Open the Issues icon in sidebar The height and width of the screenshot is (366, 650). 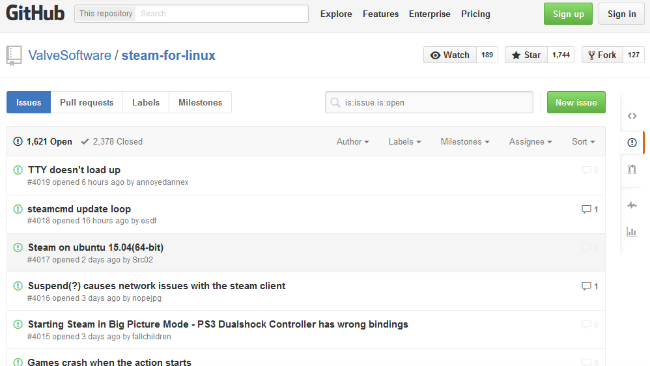pyautogui.click(x=632, y=143)
